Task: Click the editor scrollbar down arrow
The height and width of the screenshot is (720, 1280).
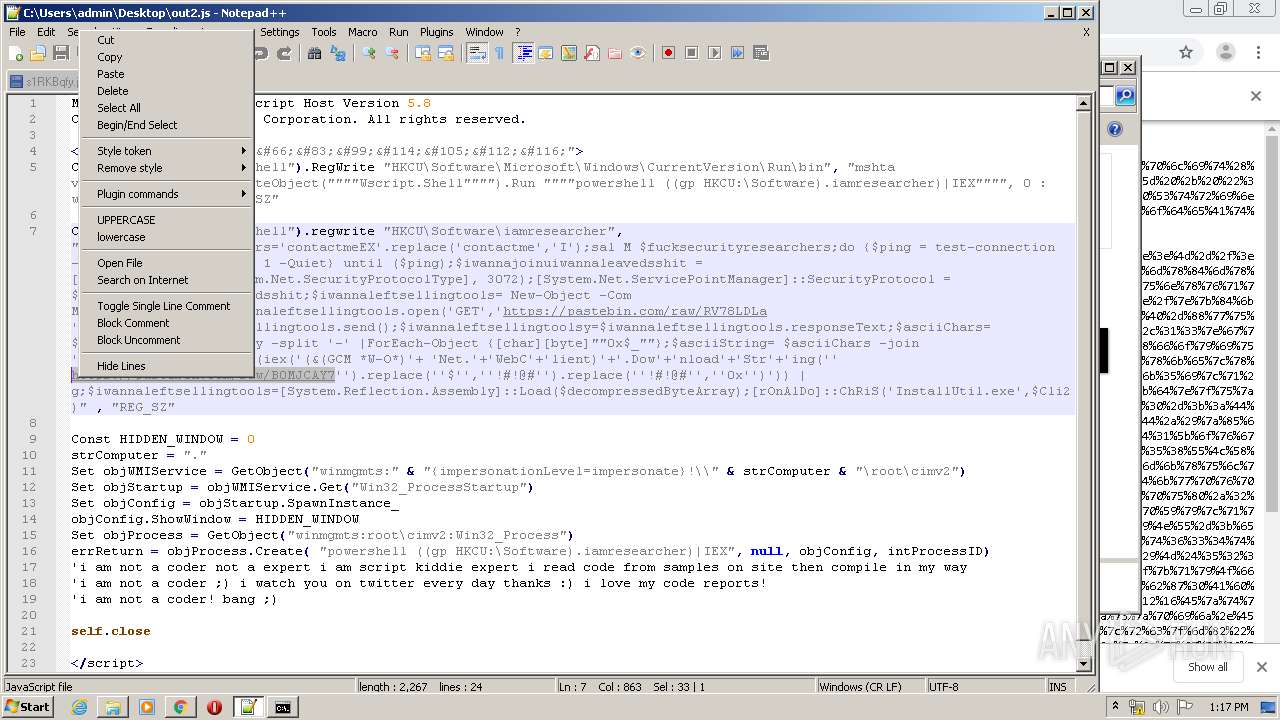Action: point(1083,664)
